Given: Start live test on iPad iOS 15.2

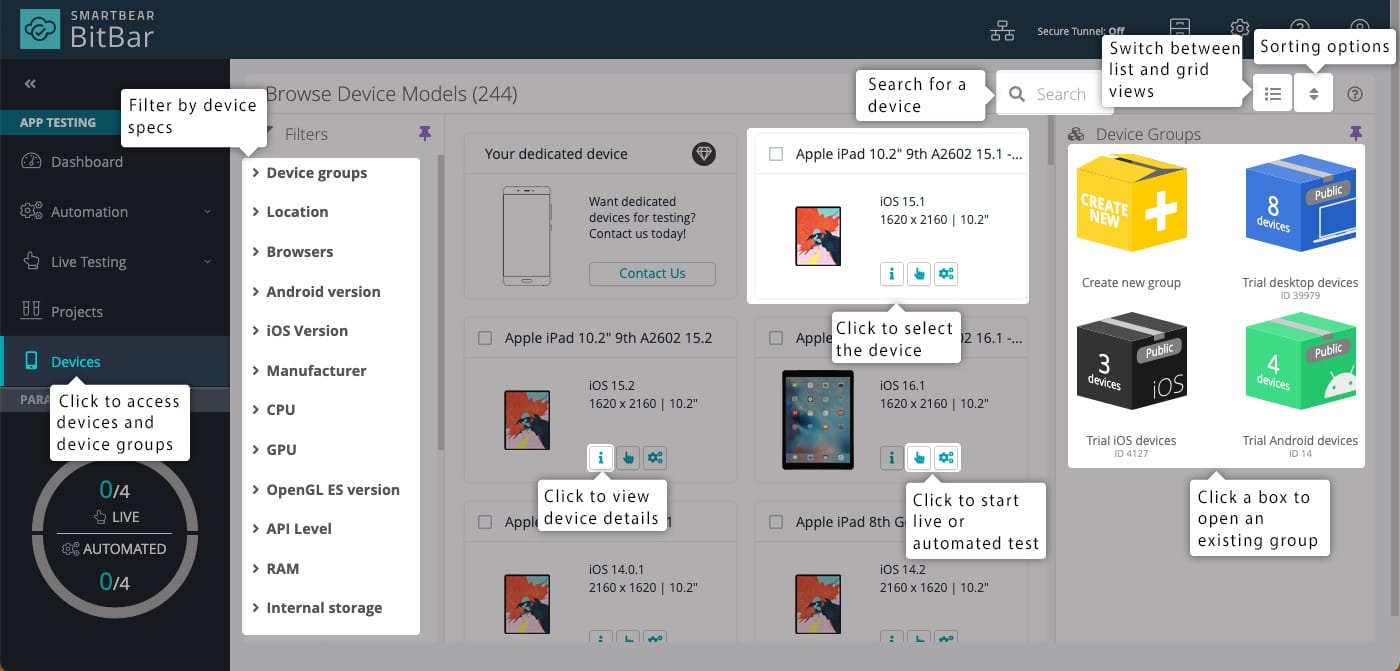Looking at the screenshot, I should pos(627,457).
